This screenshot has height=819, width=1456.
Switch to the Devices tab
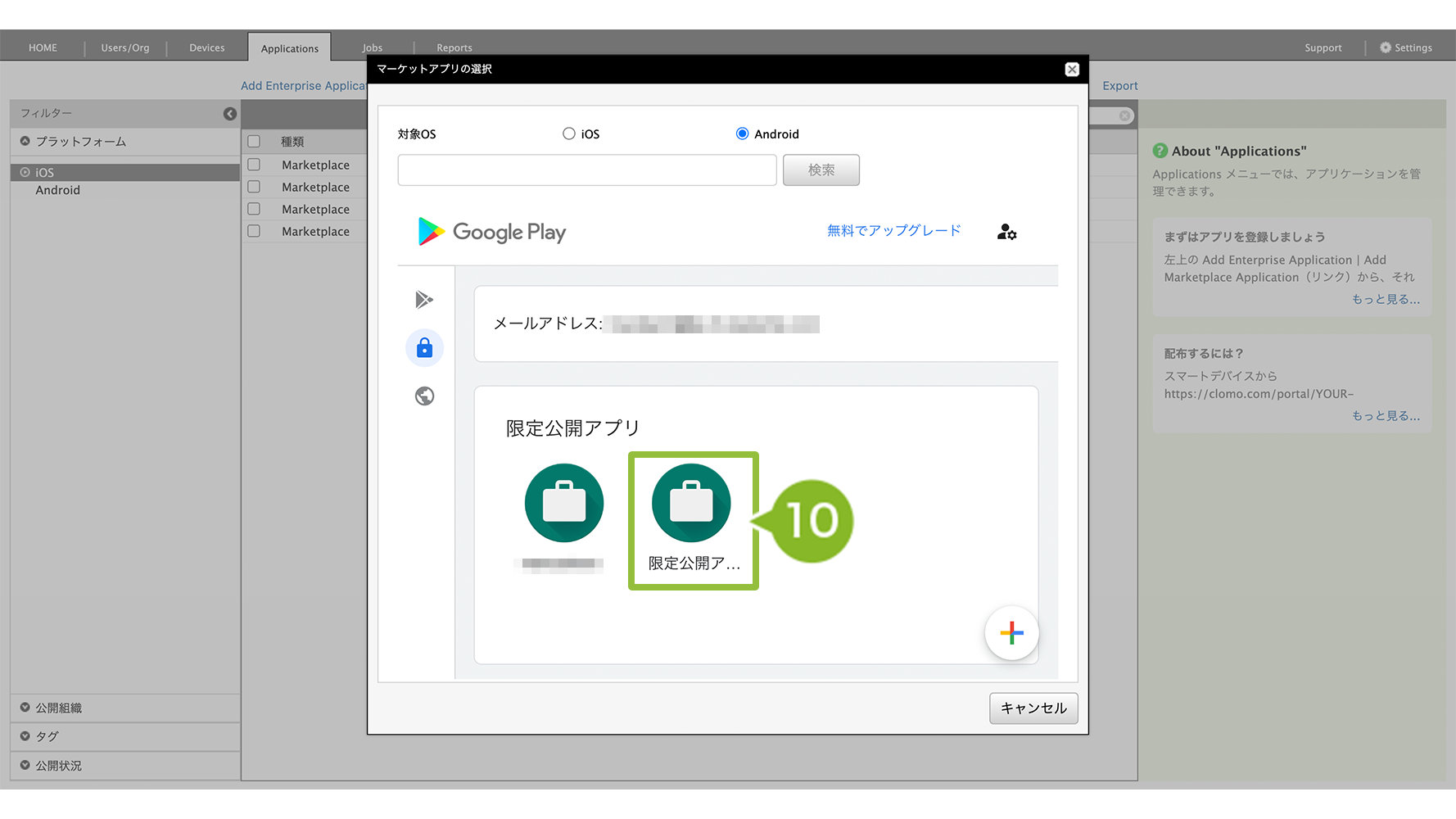pos(206,48)
